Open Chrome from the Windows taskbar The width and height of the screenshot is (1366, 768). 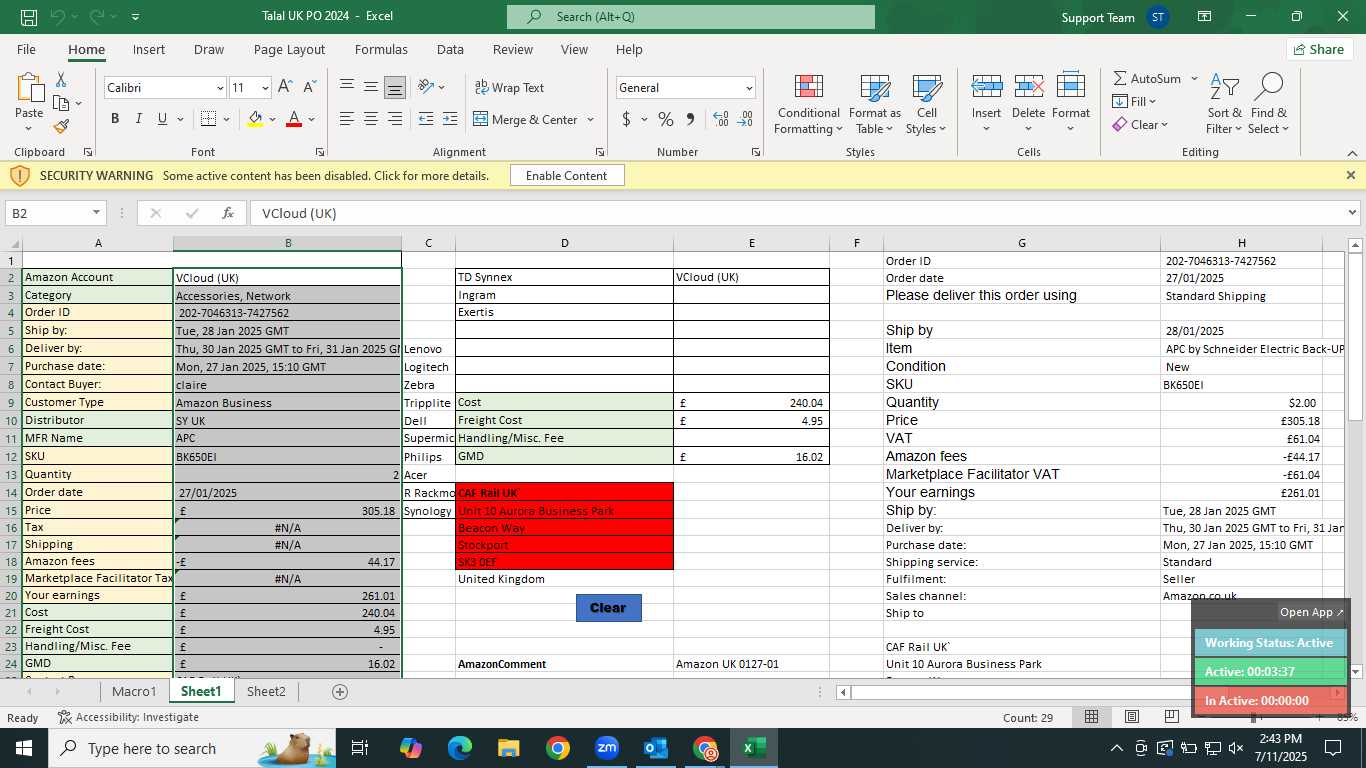coord(558,748)
